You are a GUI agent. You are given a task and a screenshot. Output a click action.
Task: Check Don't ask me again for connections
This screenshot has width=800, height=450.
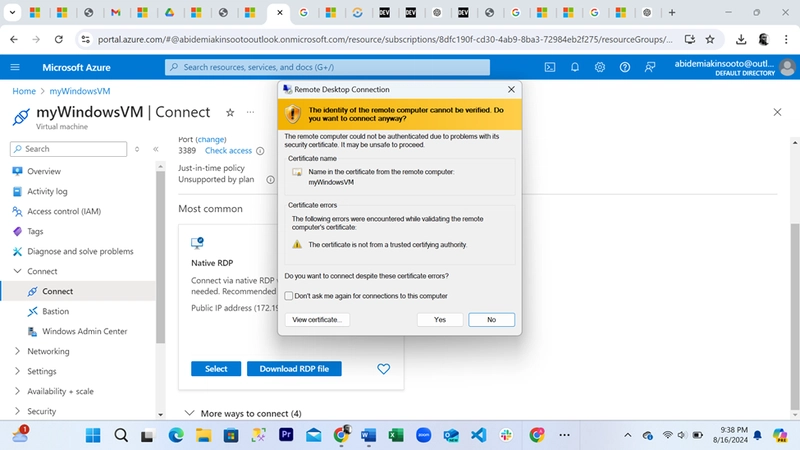[289, 296]
